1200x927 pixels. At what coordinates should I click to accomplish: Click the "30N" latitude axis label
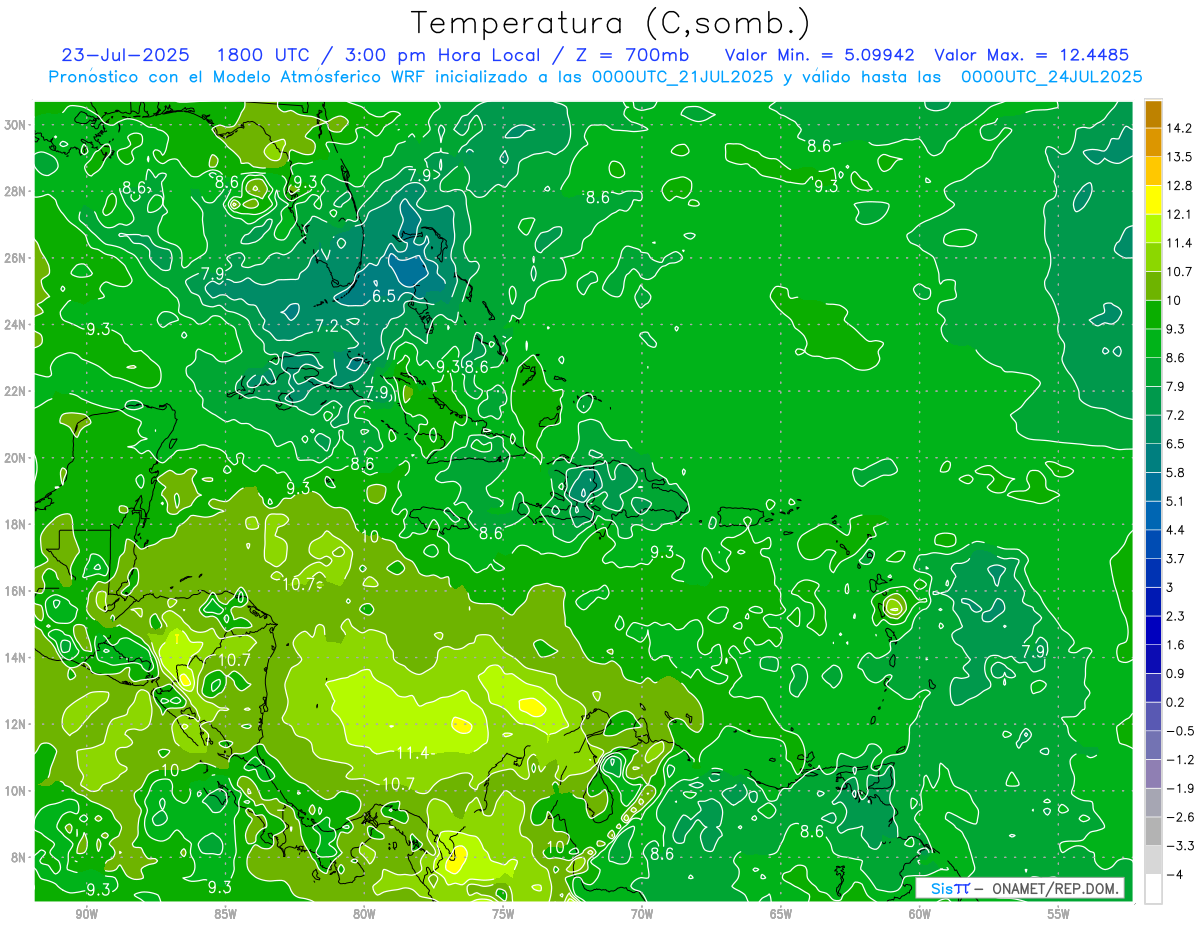15,125
